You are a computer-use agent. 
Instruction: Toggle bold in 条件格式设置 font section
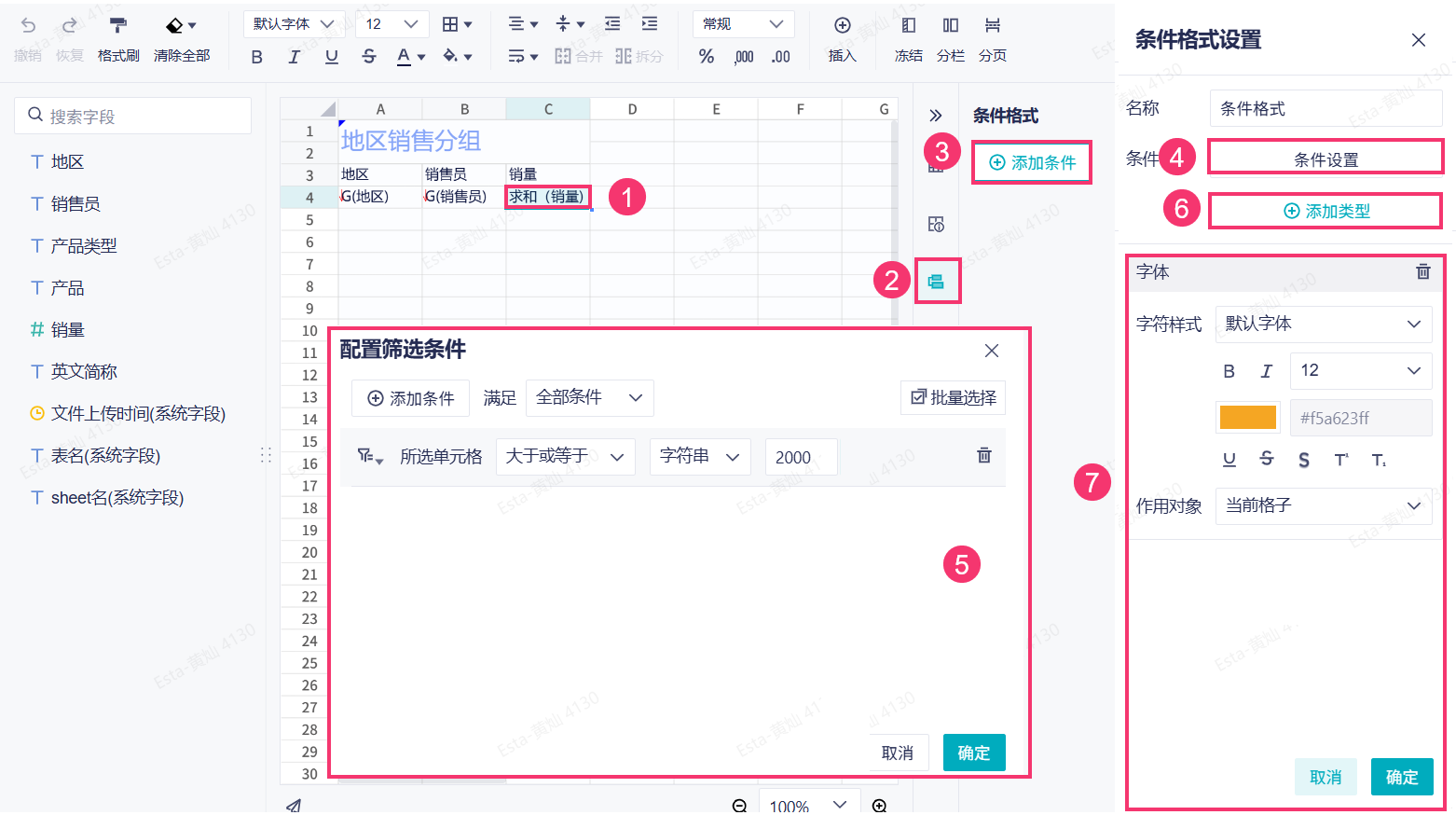click(x=1229, y=371)
